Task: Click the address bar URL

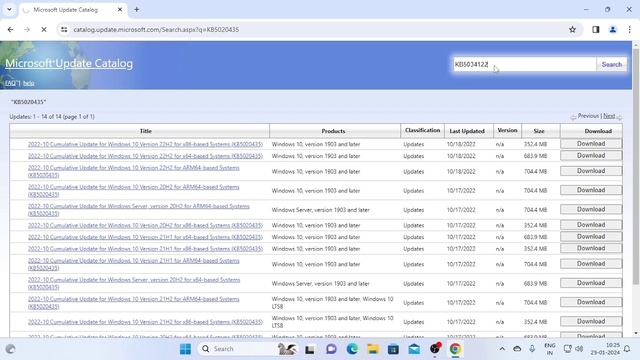Action: point(156,29)
